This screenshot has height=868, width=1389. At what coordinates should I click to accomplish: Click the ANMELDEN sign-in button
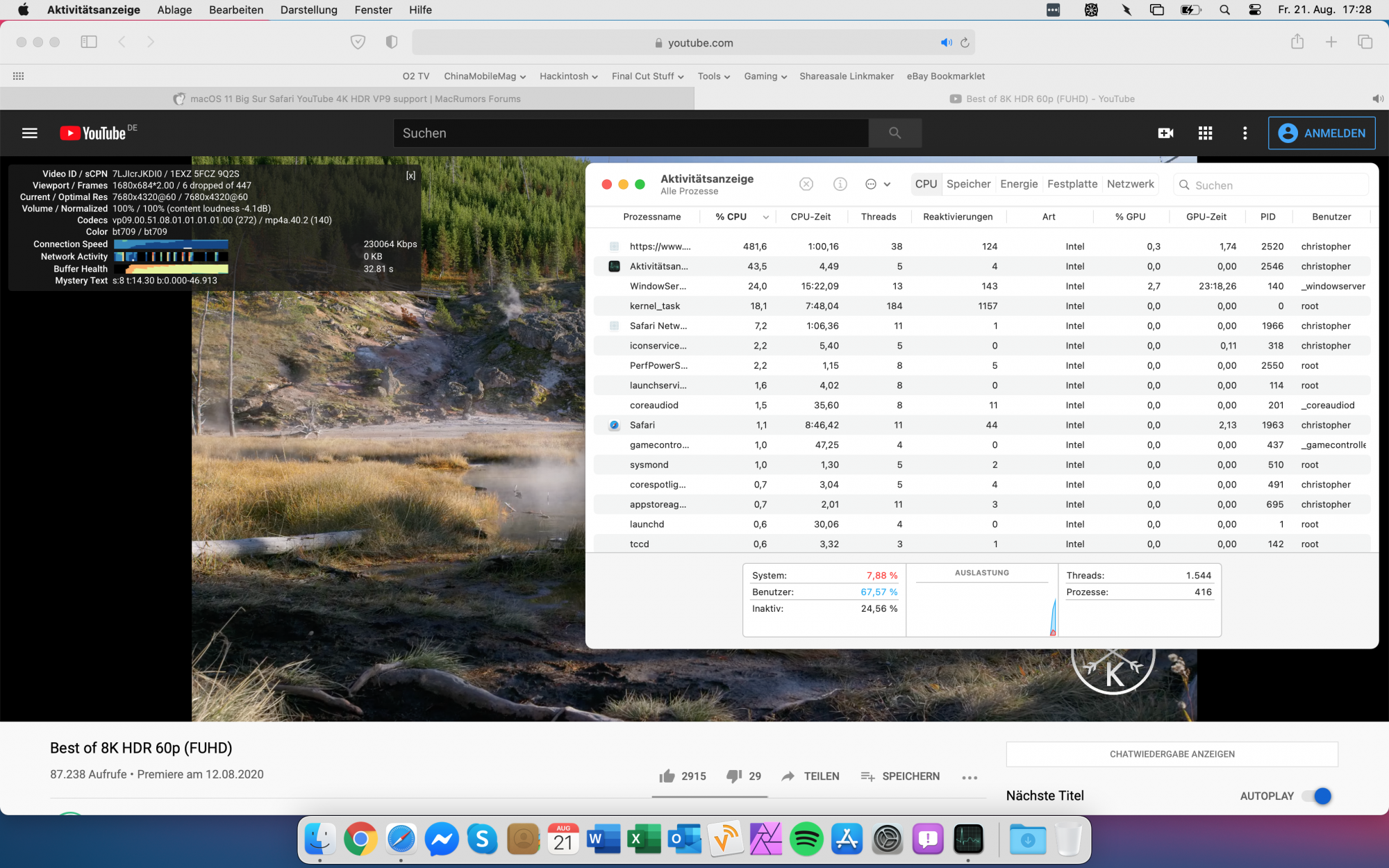point(1321,133)
